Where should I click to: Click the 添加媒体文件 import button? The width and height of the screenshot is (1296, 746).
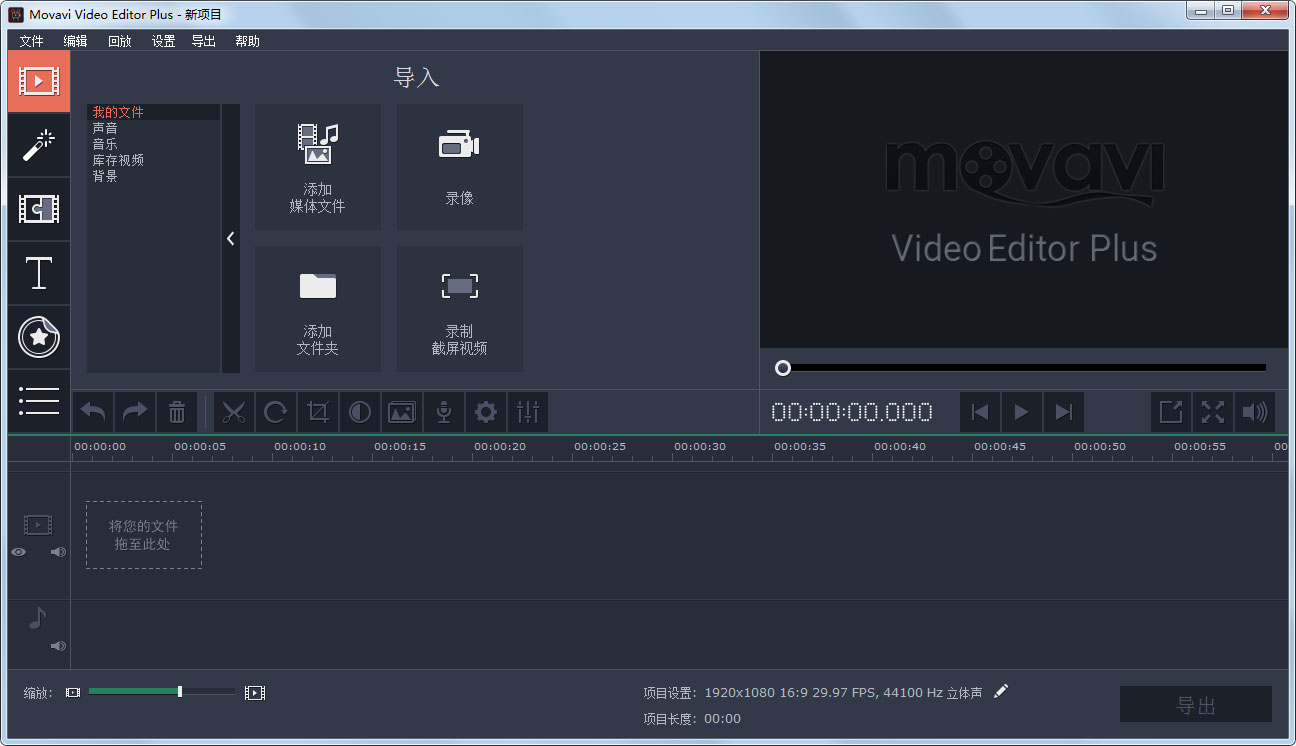(317, 166)
